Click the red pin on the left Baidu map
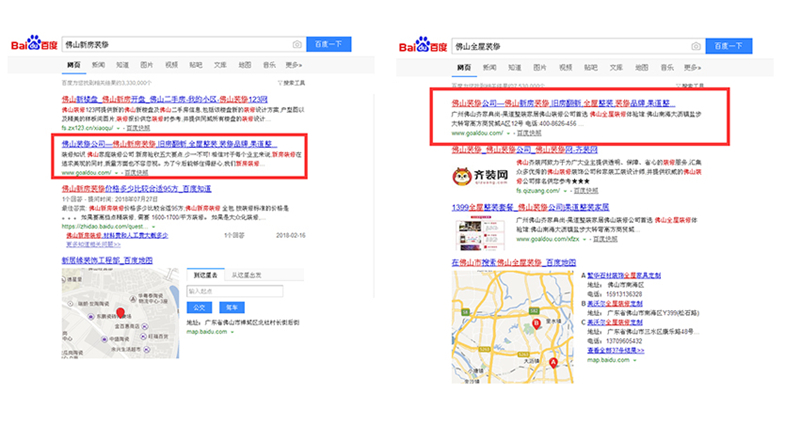800x423 pixels. point(120,313)
